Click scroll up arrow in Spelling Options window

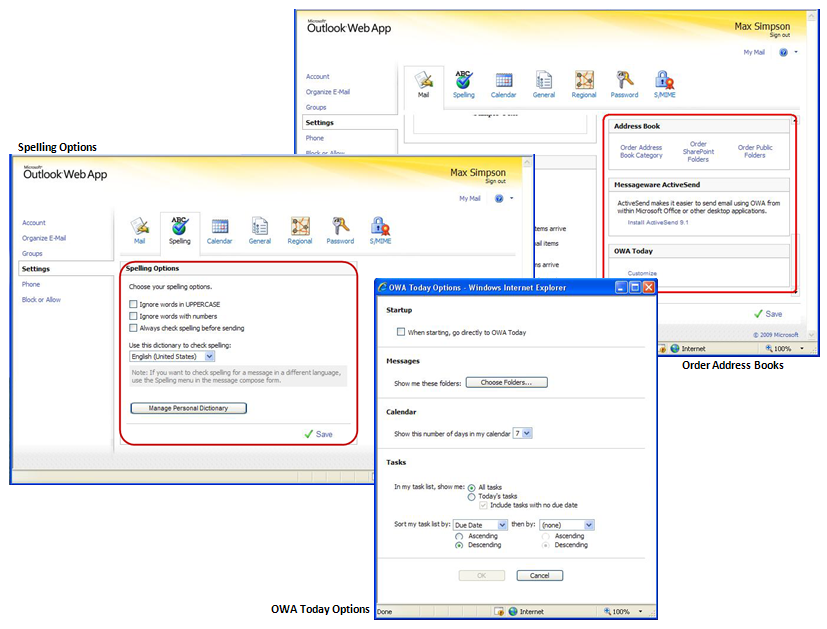pyautogui.click(x=526, y=162)
